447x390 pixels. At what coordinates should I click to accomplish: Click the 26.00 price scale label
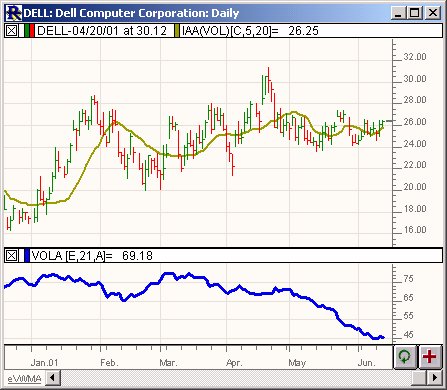pos(415,122)
